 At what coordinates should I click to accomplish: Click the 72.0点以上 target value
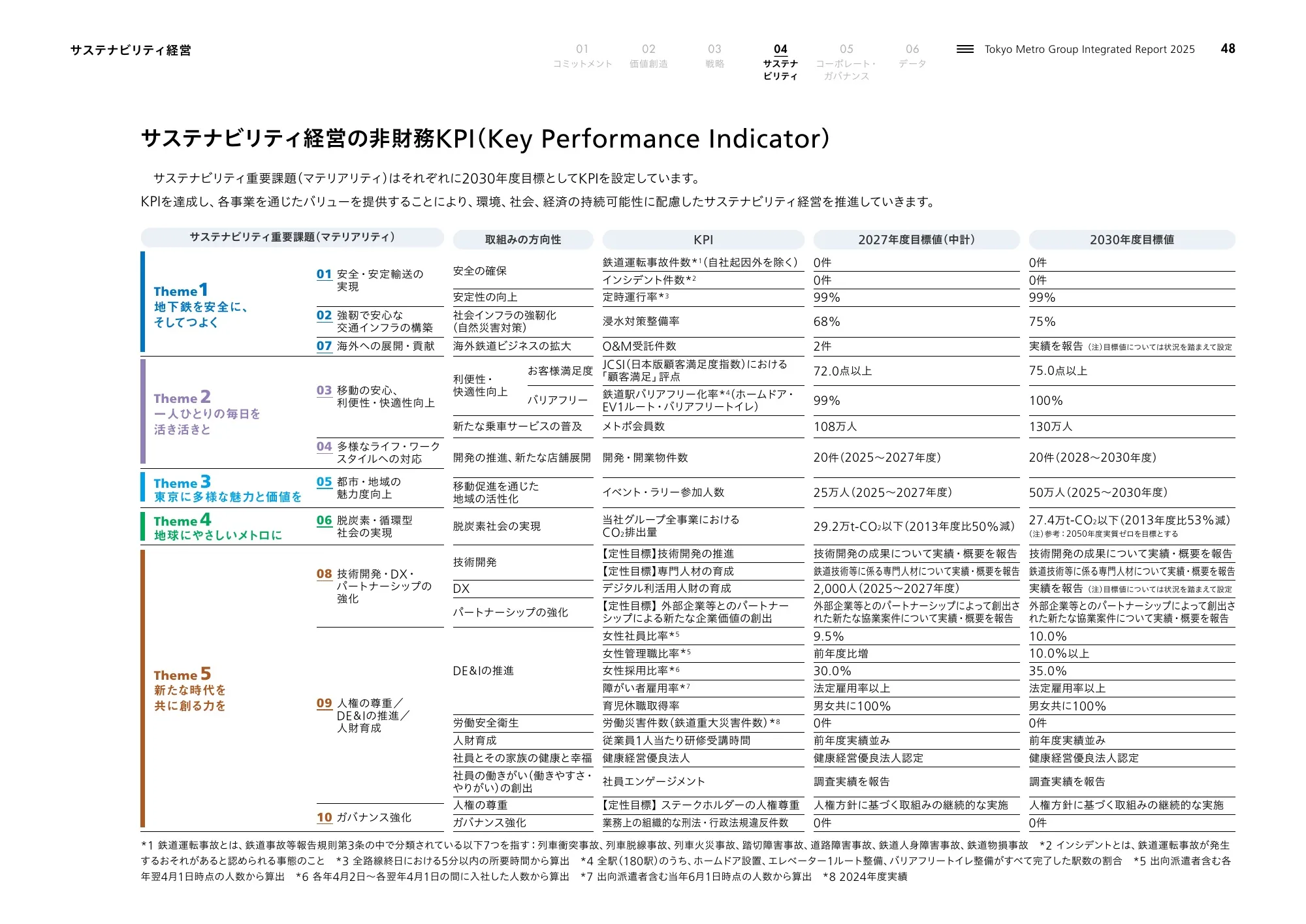pos(842,371)
